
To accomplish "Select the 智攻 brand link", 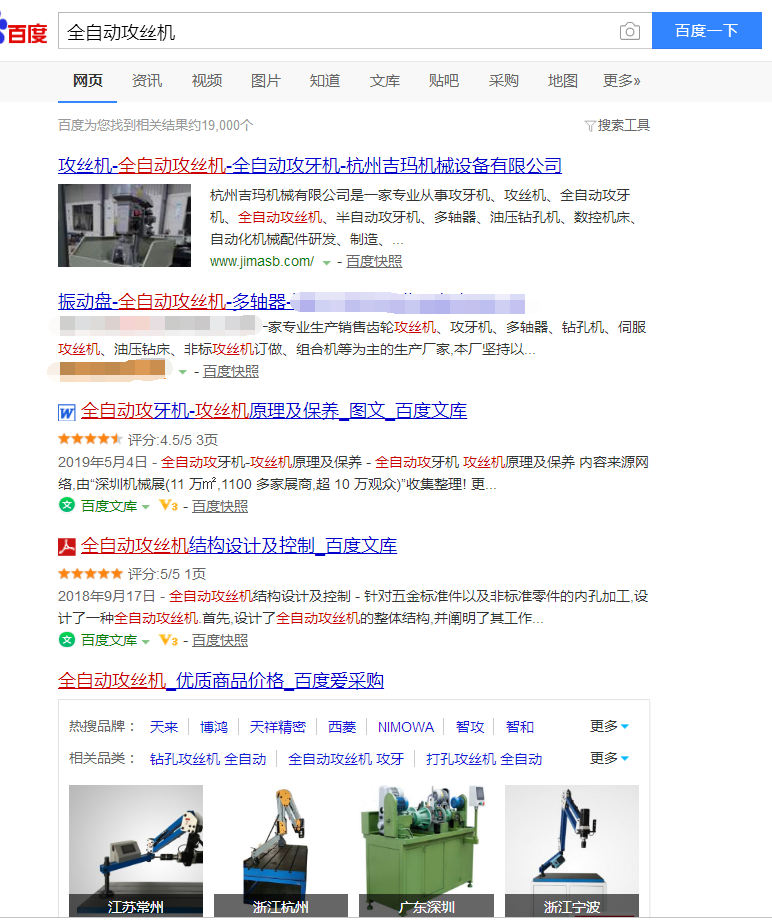I will pos(470,727).
